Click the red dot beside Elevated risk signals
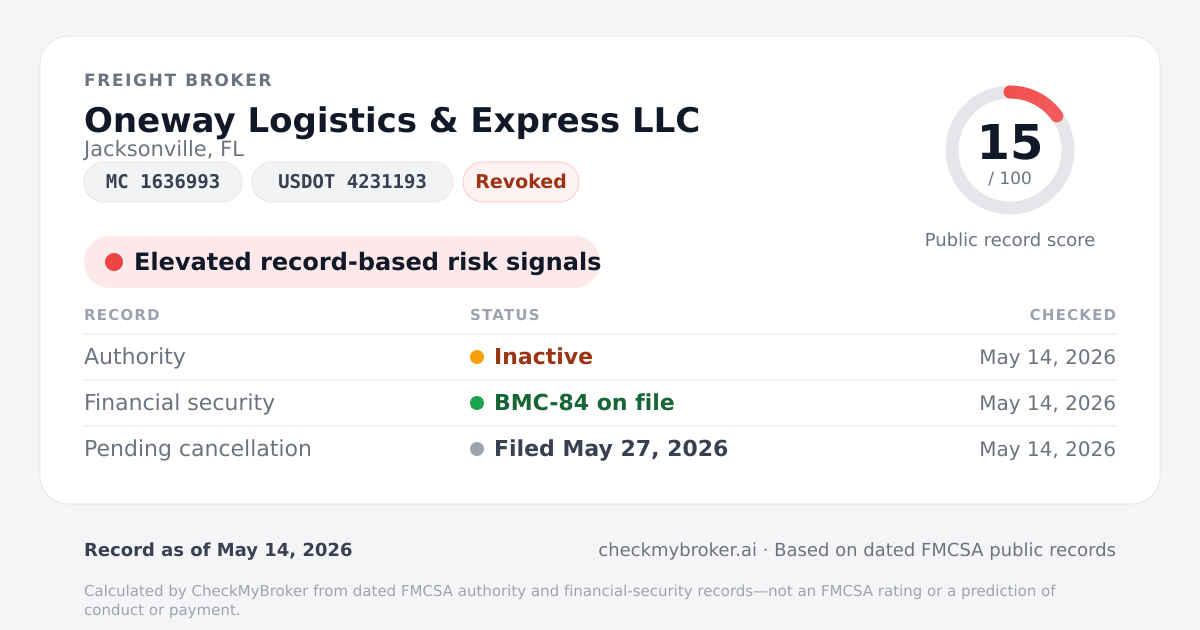1200x630 pixels. [114, 262]
